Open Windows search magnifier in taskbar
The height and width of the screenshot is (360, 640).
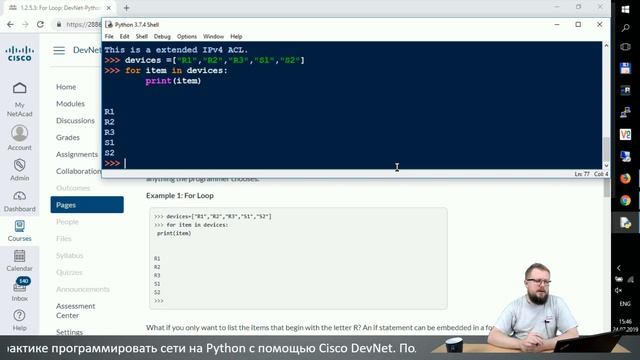(x=625, y=28)
